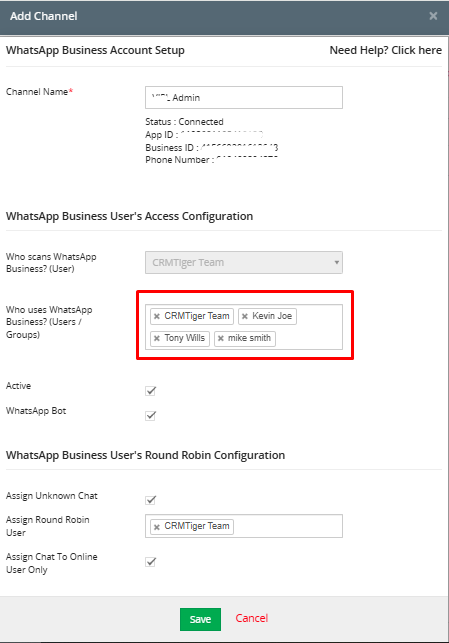Click the Channel Name input field
The image size is (449, 643).
click(244, 98)
